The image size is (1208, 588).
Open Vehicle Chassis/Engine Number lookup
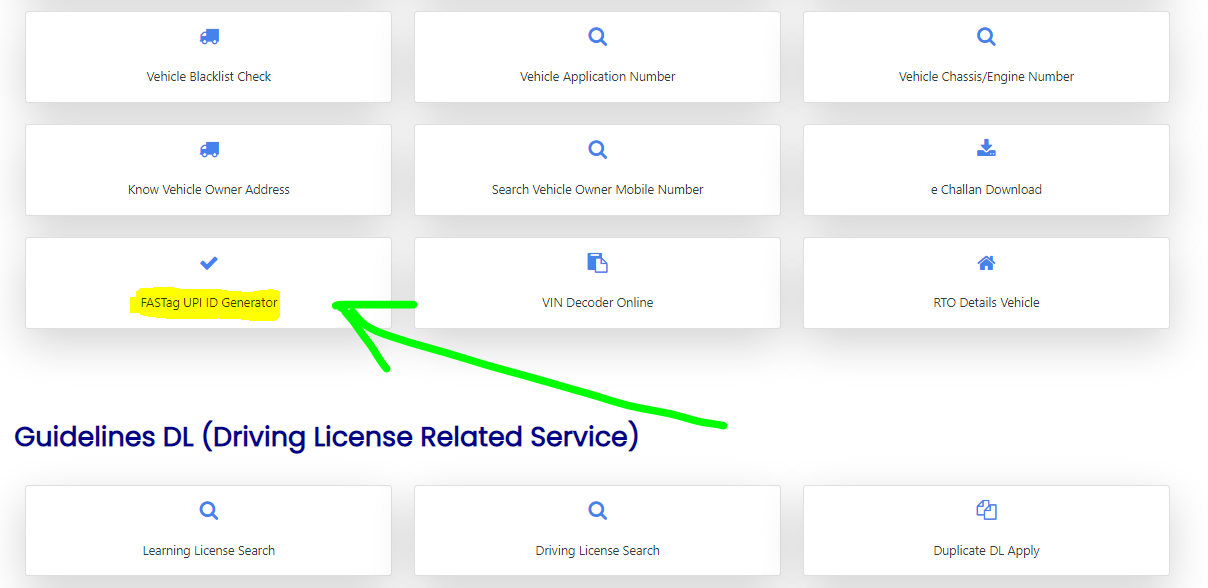pyautogui.click(x=986, y=77)
